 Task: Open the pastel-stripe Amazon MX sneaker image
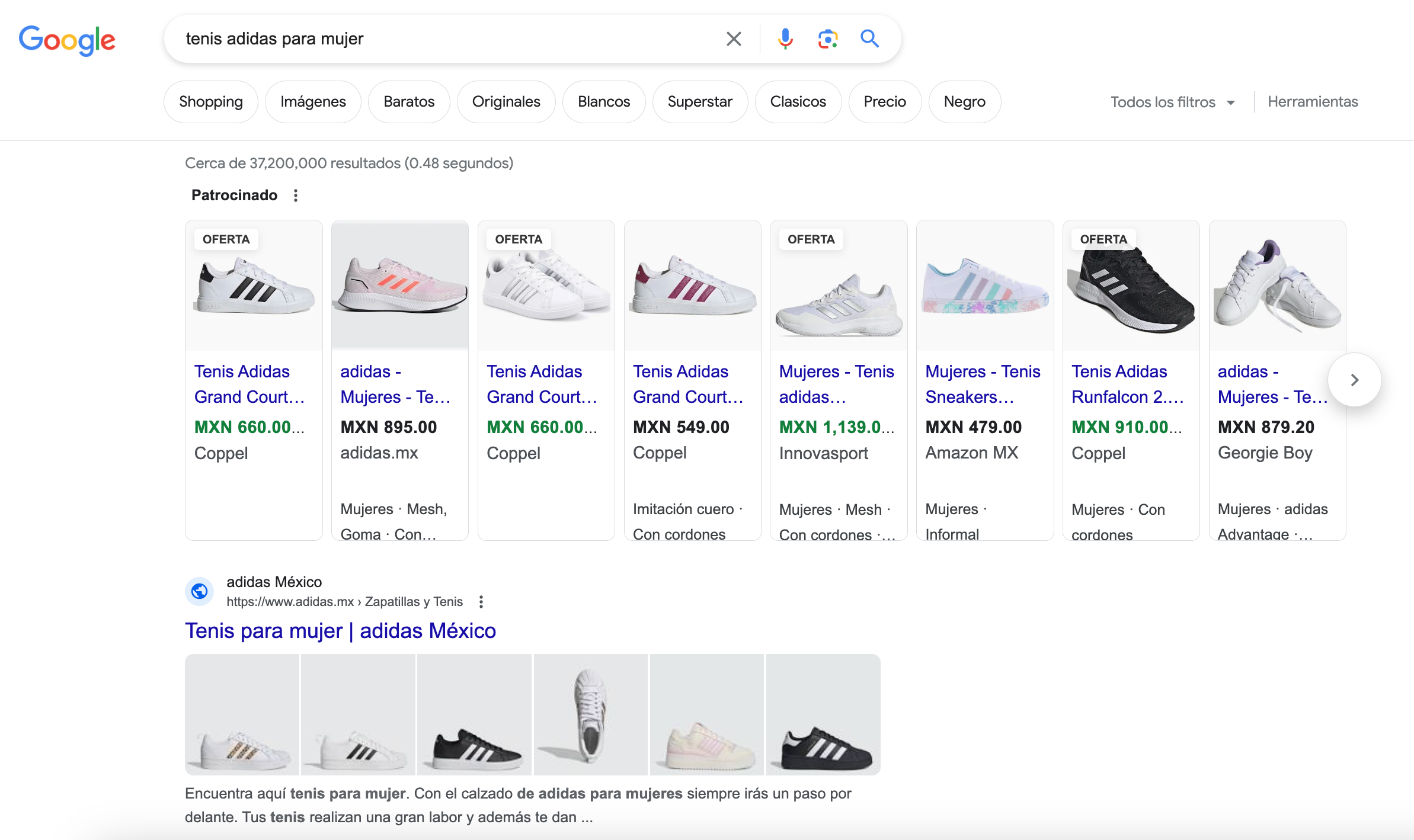click(985, 286)
